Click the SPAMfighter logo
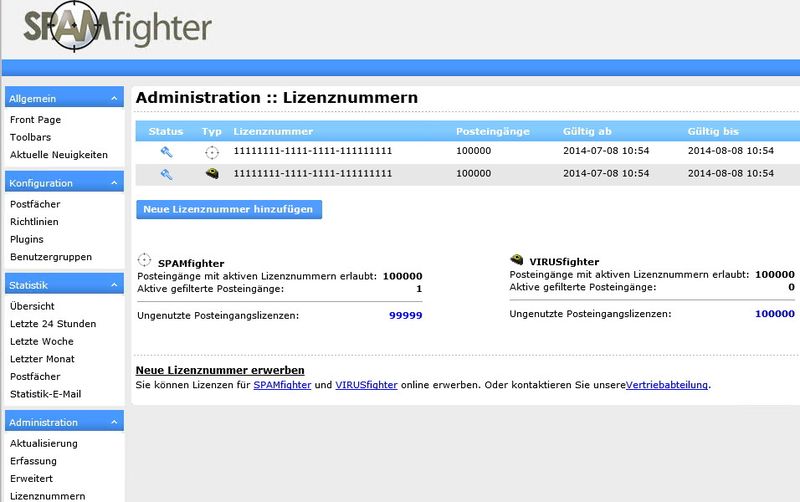The image size is (800, 502). [117, 27]
